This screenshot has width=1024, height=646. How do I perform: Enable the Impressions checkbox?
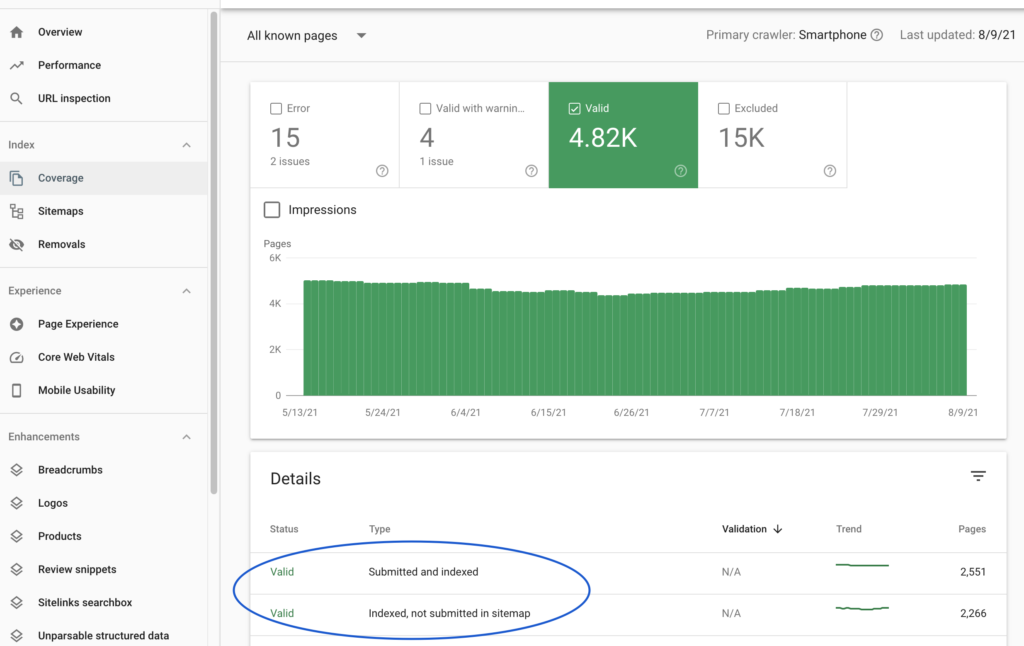point(272,210)
